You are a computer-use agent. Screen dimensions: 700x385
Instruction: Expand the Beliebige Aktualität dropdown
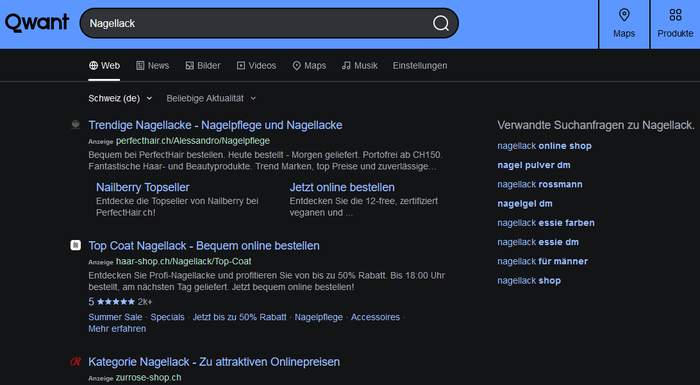(211, 98)
